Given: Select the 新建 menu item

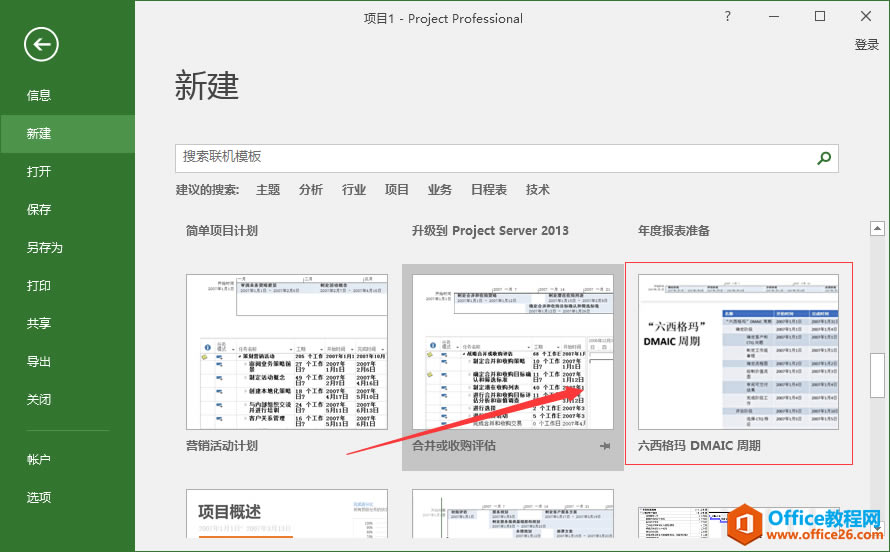Looking at the screenshot, I should coord(67,133).
